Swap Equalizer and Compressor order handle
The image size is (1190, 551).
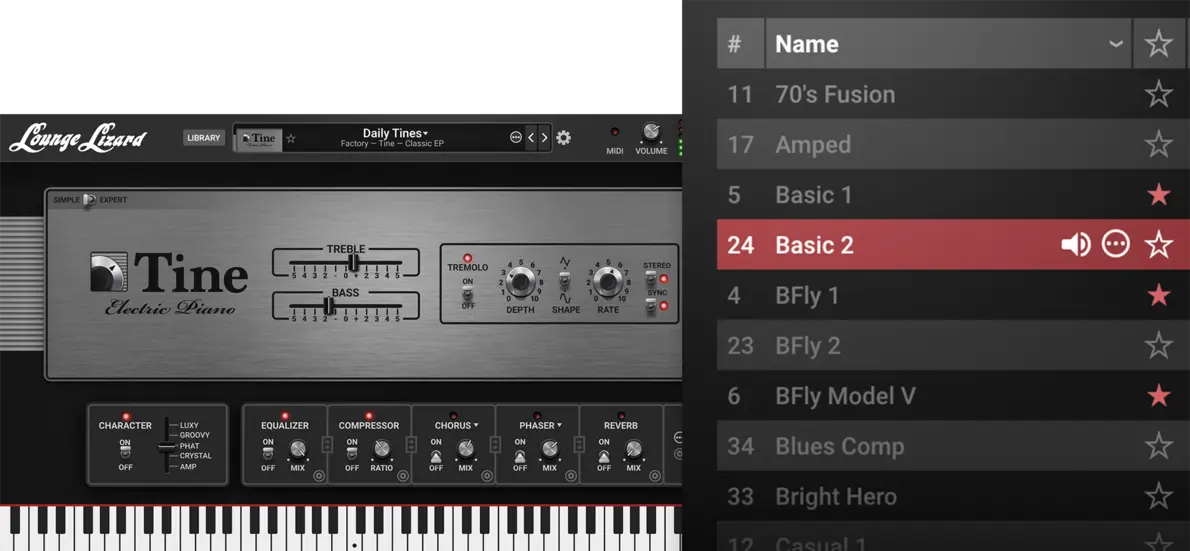tap(327, 445)
